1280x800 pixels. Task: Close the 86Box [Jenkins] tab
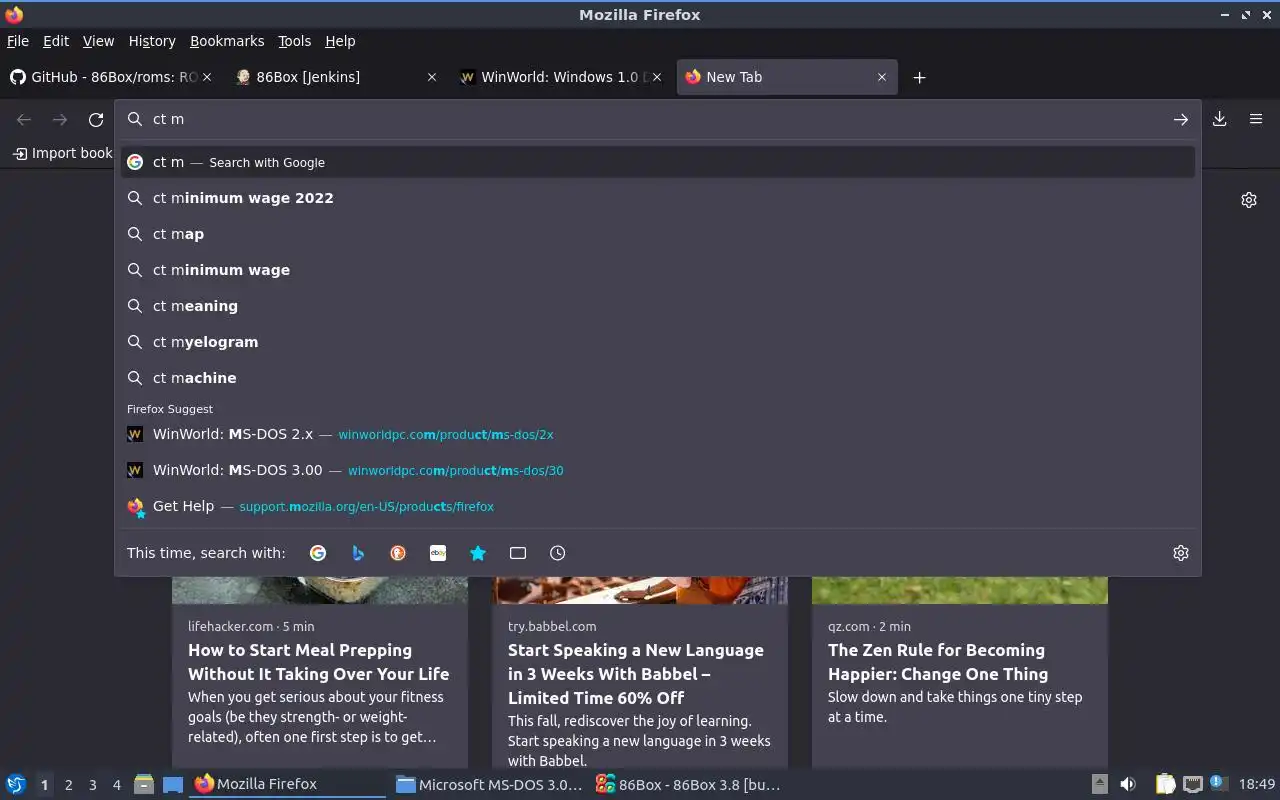pos(432,77)
